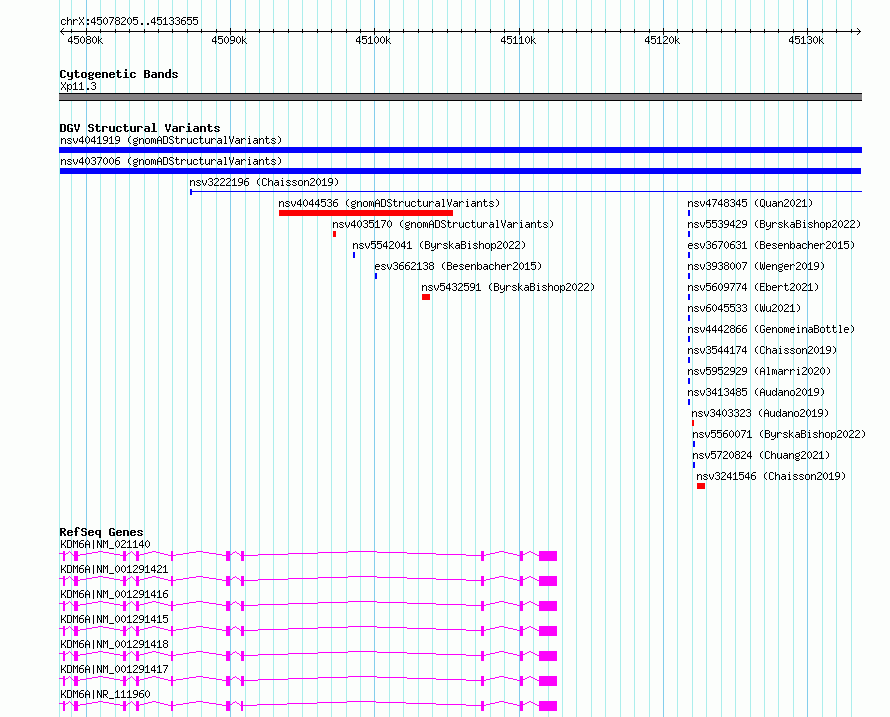The width and height of the screenshot is (890, 717).
Task: Select nsv5952929 Almarri2020 variant
Action: (x=759, y=371)
